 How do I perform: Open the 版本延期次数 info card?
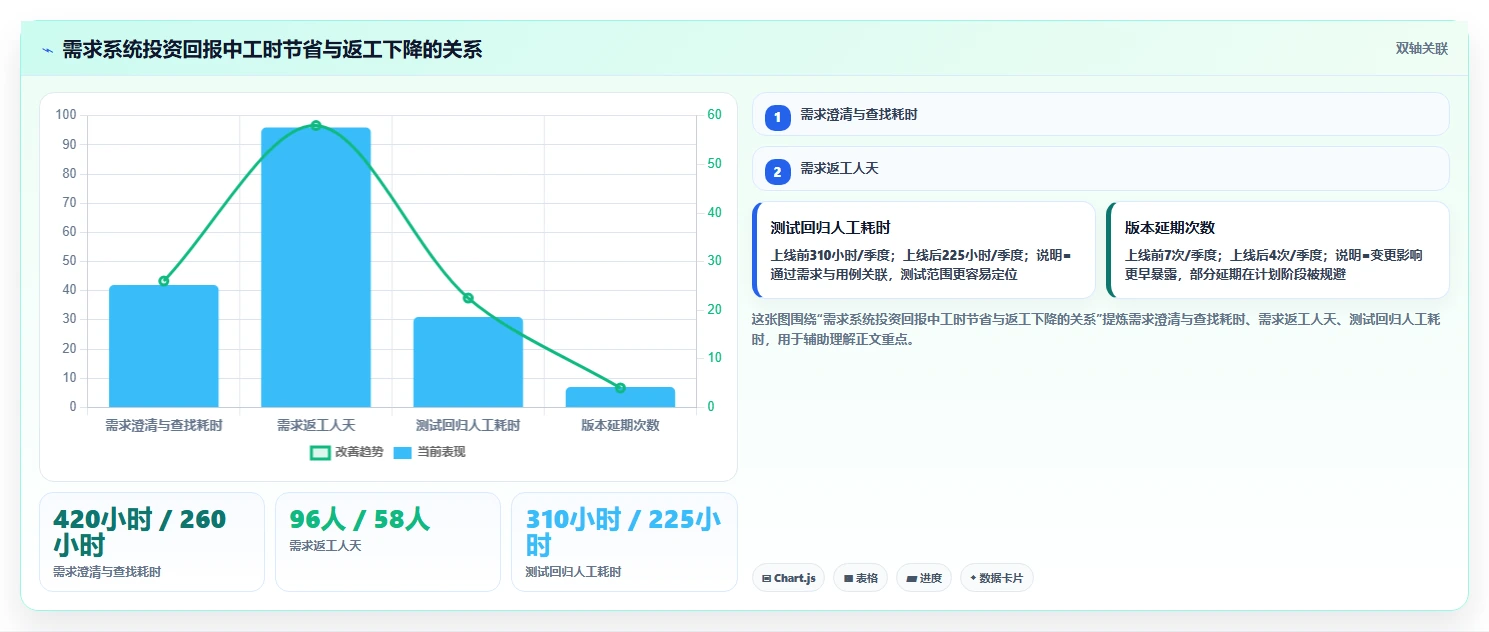click(x=1278, y=250)
